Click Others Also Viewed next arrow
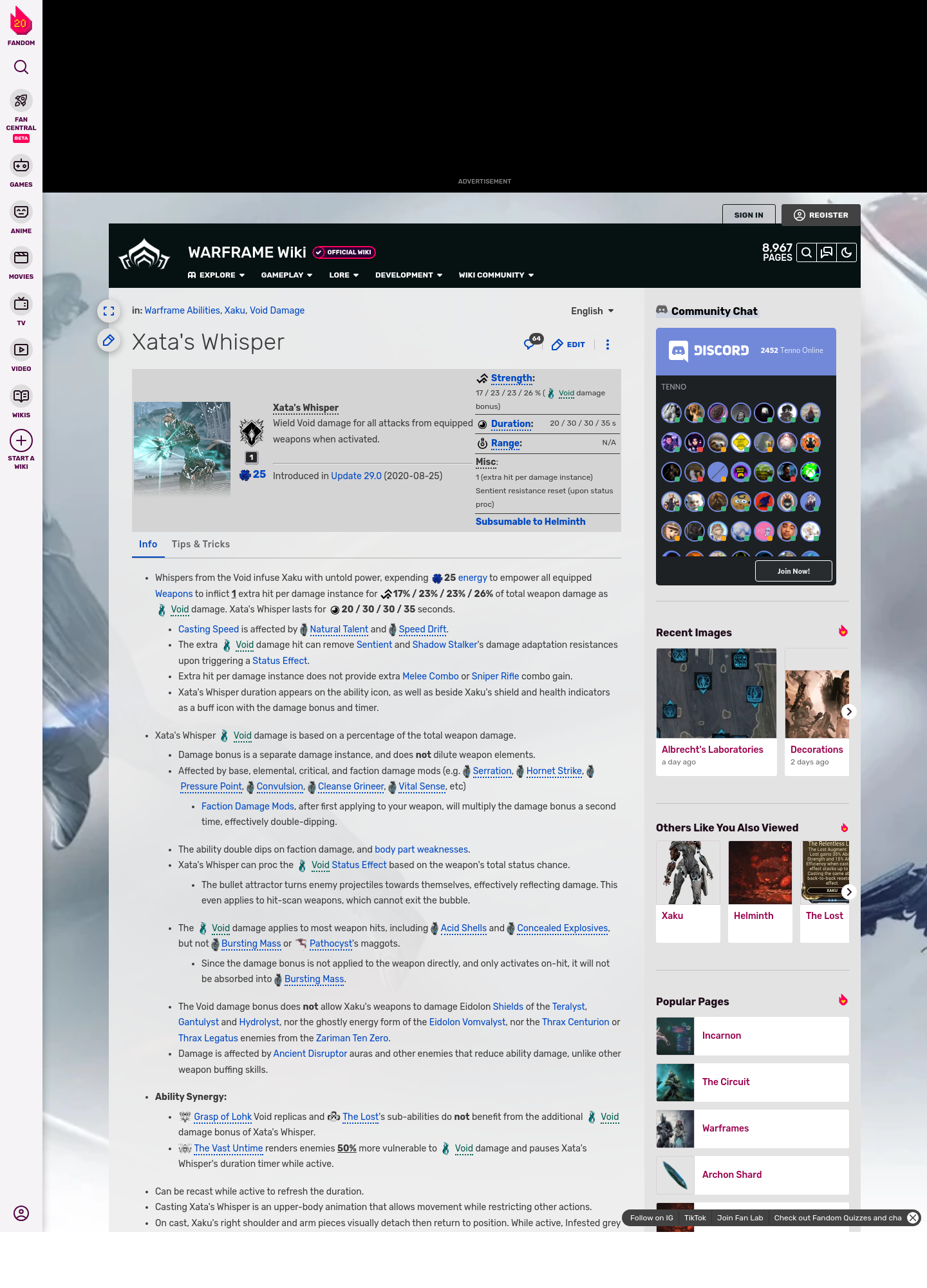 849,892
